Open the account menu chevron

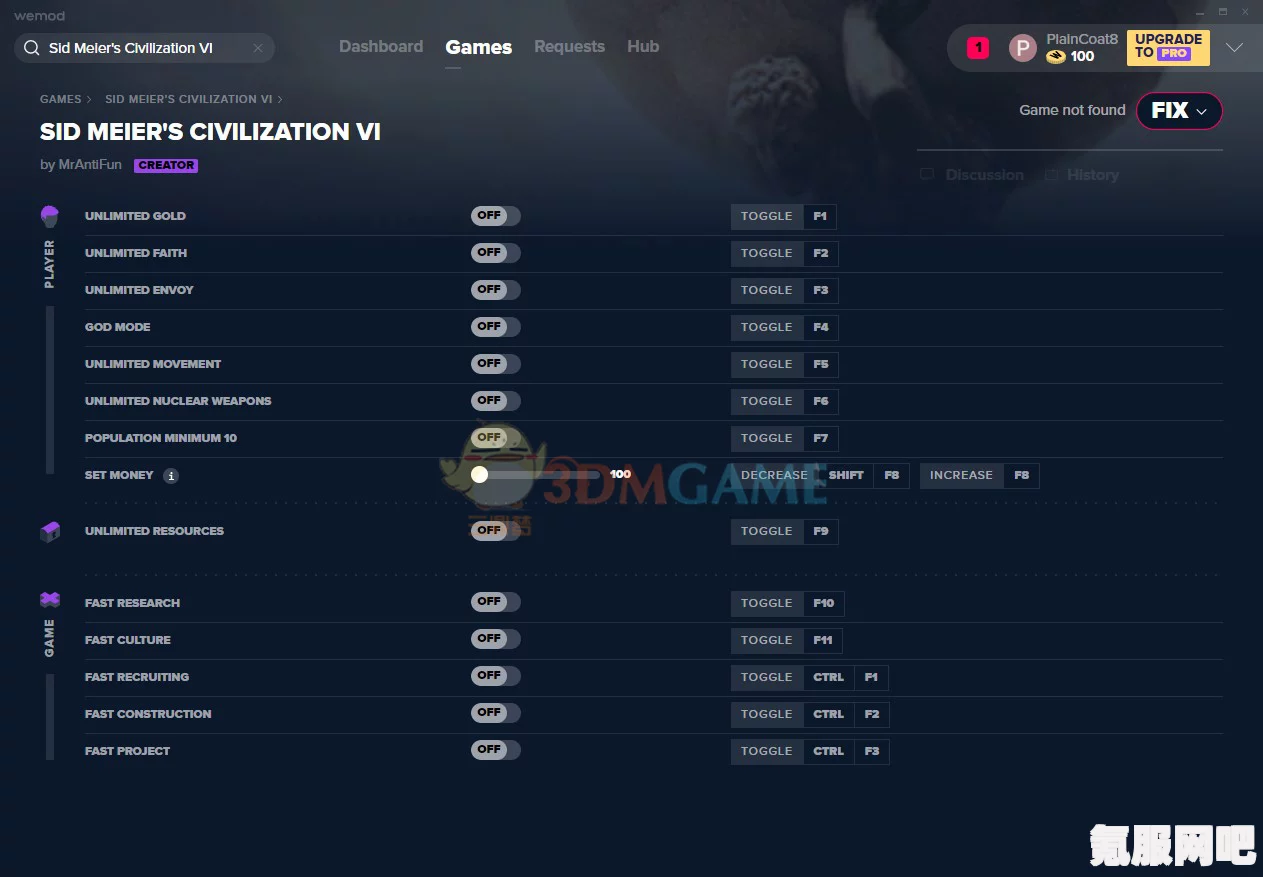[x=1234, y=48]
